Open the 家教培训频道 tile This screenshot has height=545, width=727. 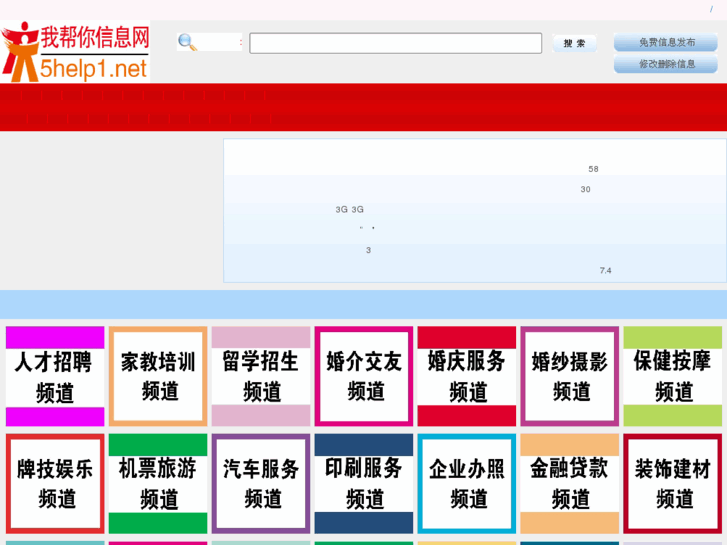tap(158, 376)
